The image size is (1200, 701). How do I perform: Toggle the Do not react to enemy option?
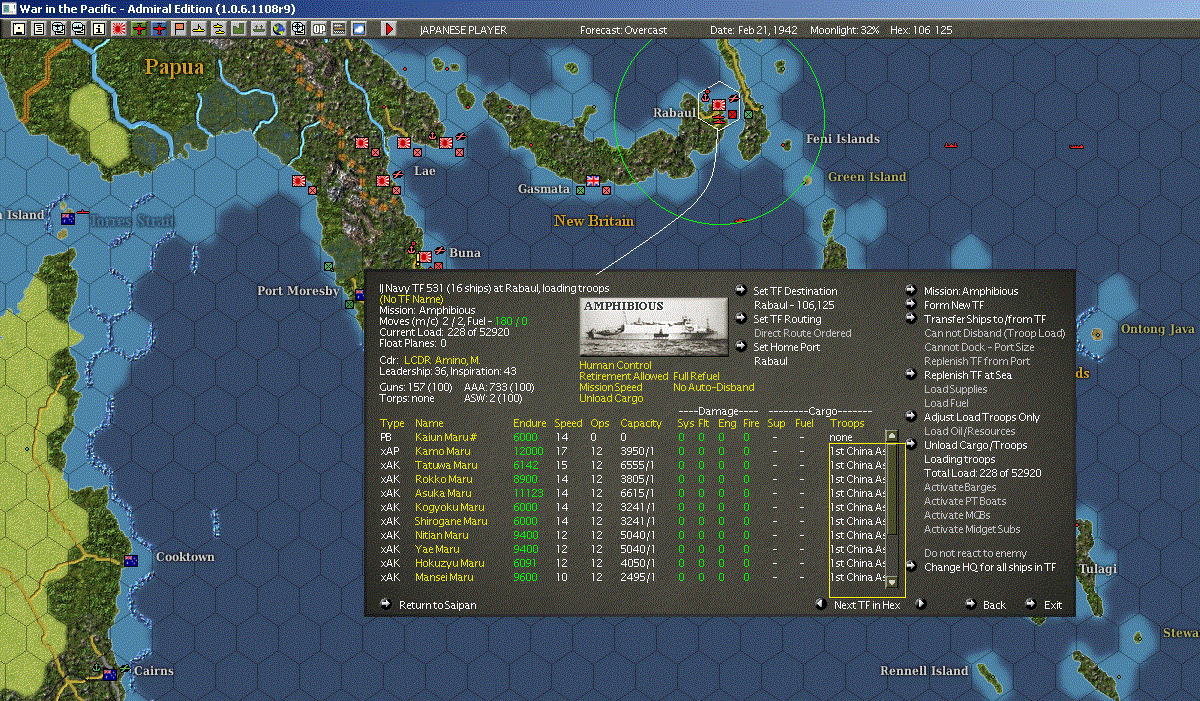975,554
